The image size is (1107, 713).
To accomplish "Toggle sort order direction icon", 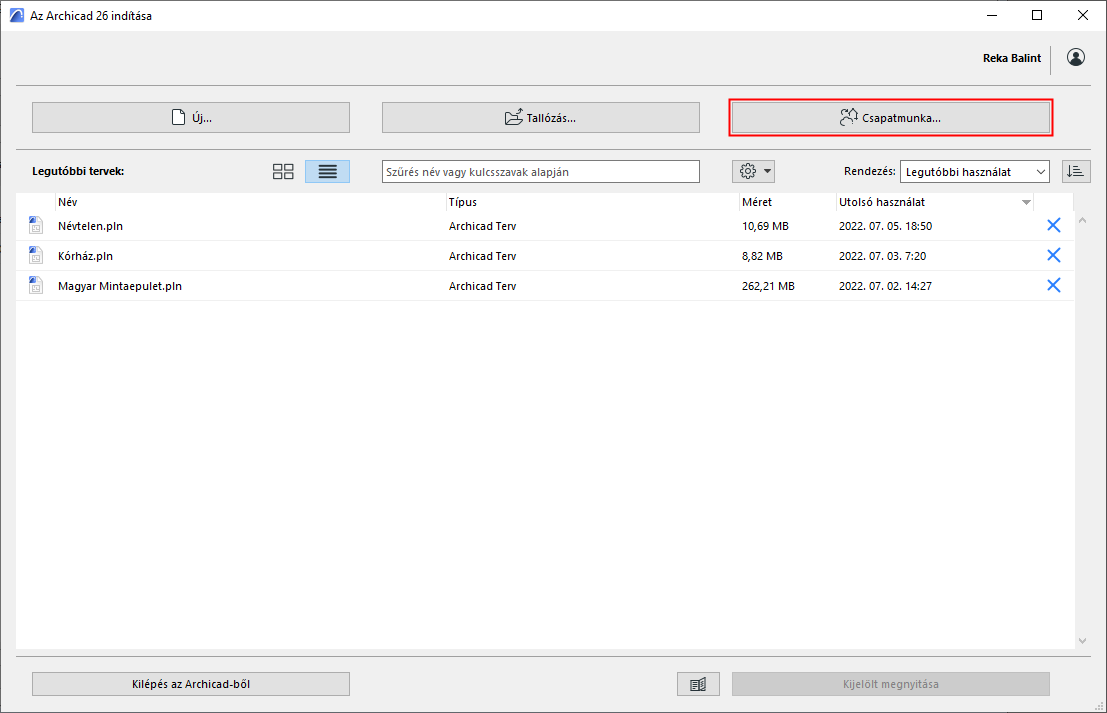I will tap(1076, 172).
